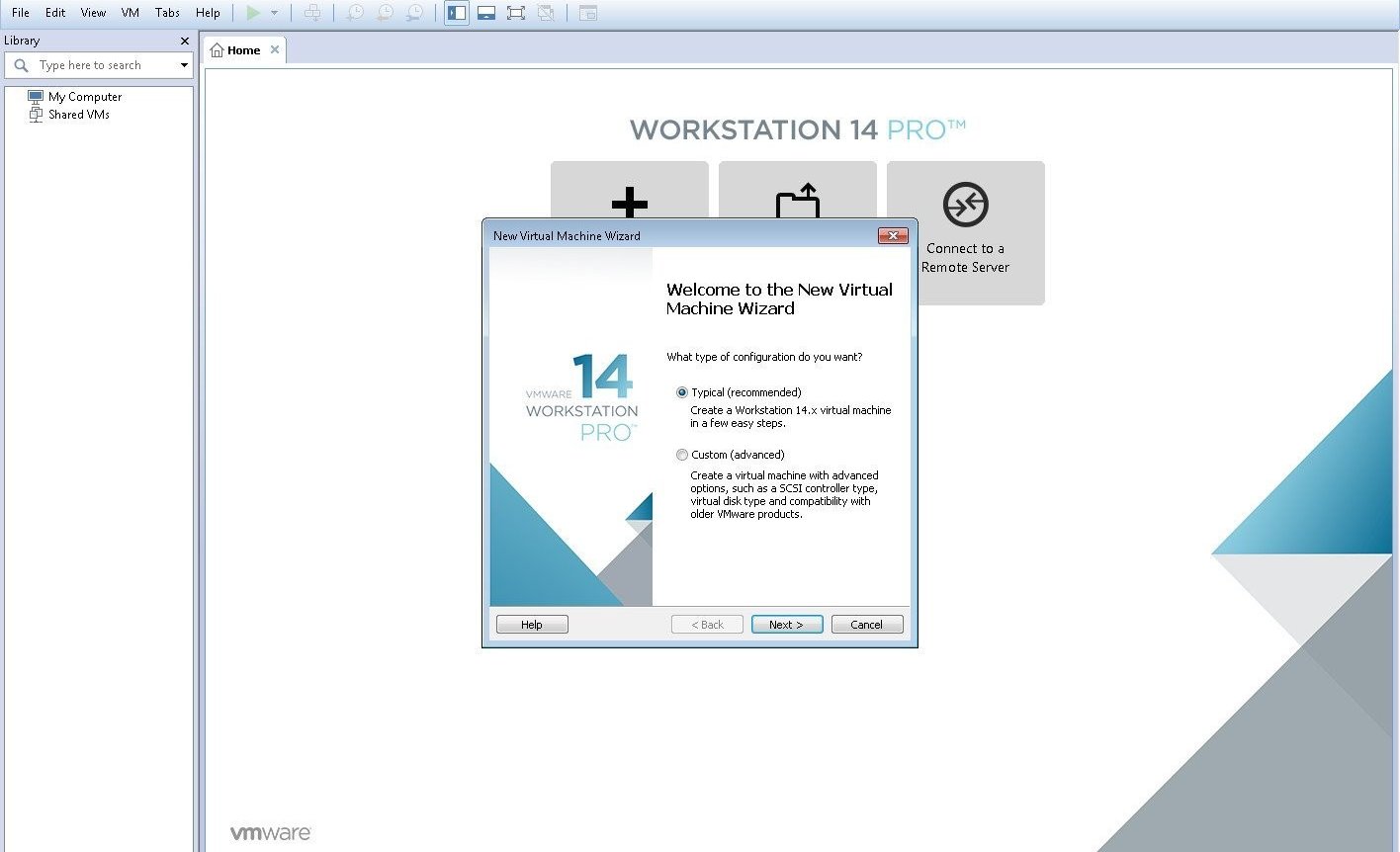This screenshot has width=1400, height=852.
Task: Click the Home tab house icon
Action: tap(217, 50)
